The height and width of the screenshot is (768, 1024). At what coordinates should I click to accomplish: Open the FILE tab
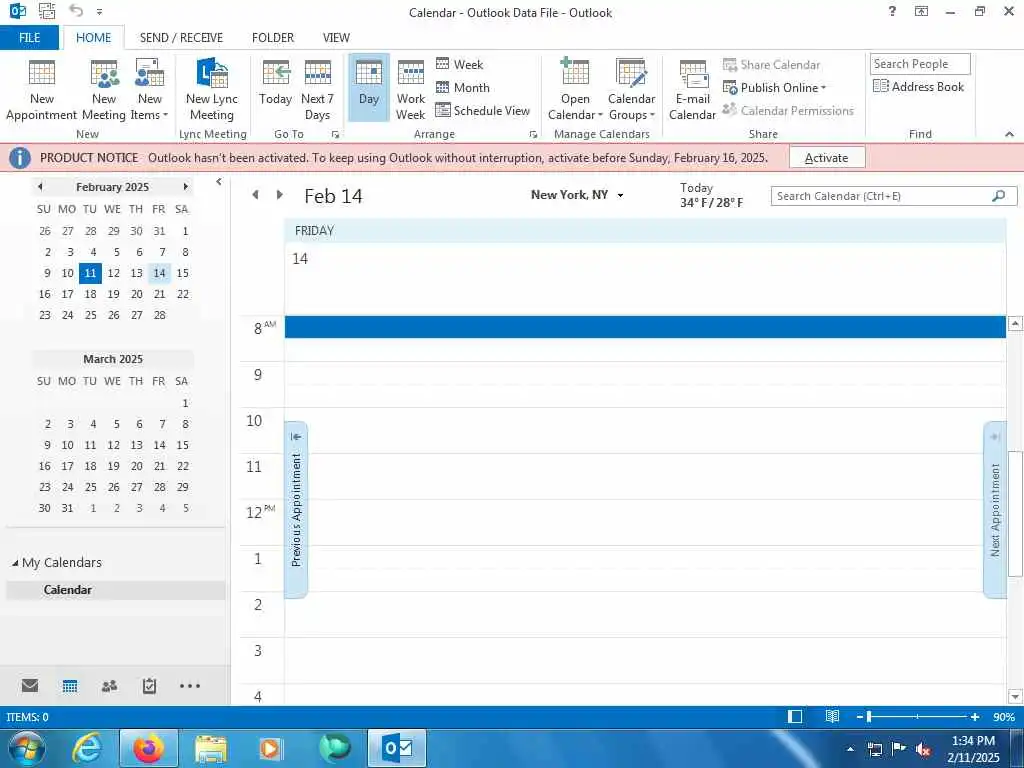(29, 38)
